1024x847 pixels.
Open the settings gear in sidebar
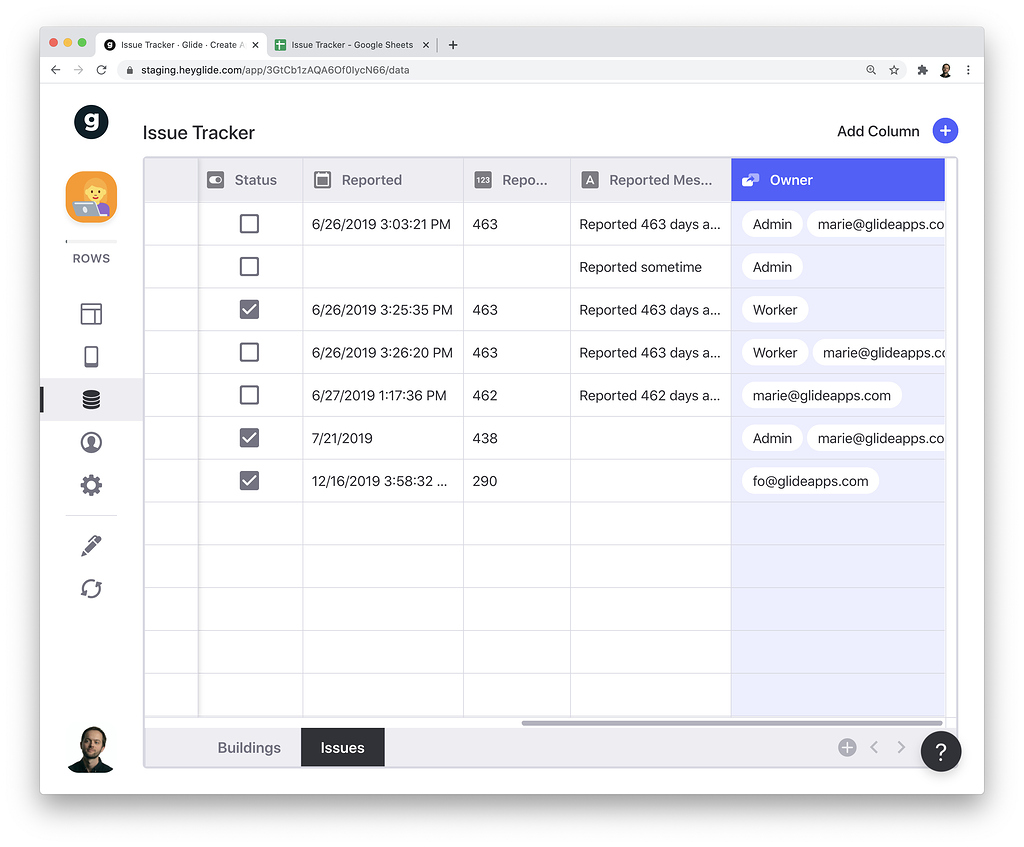(91, 485)
